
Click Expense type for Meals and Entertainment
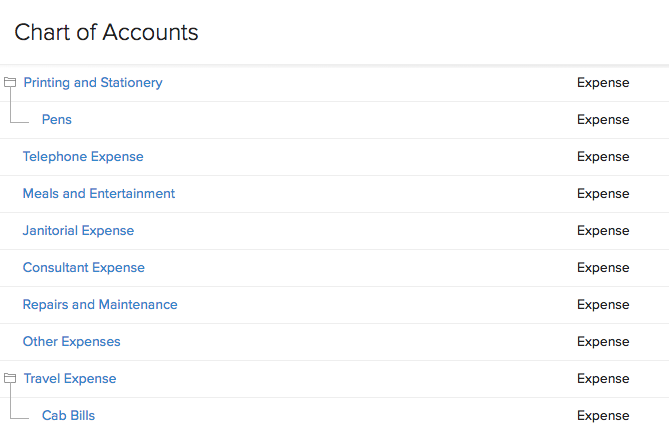pos(603,194)
